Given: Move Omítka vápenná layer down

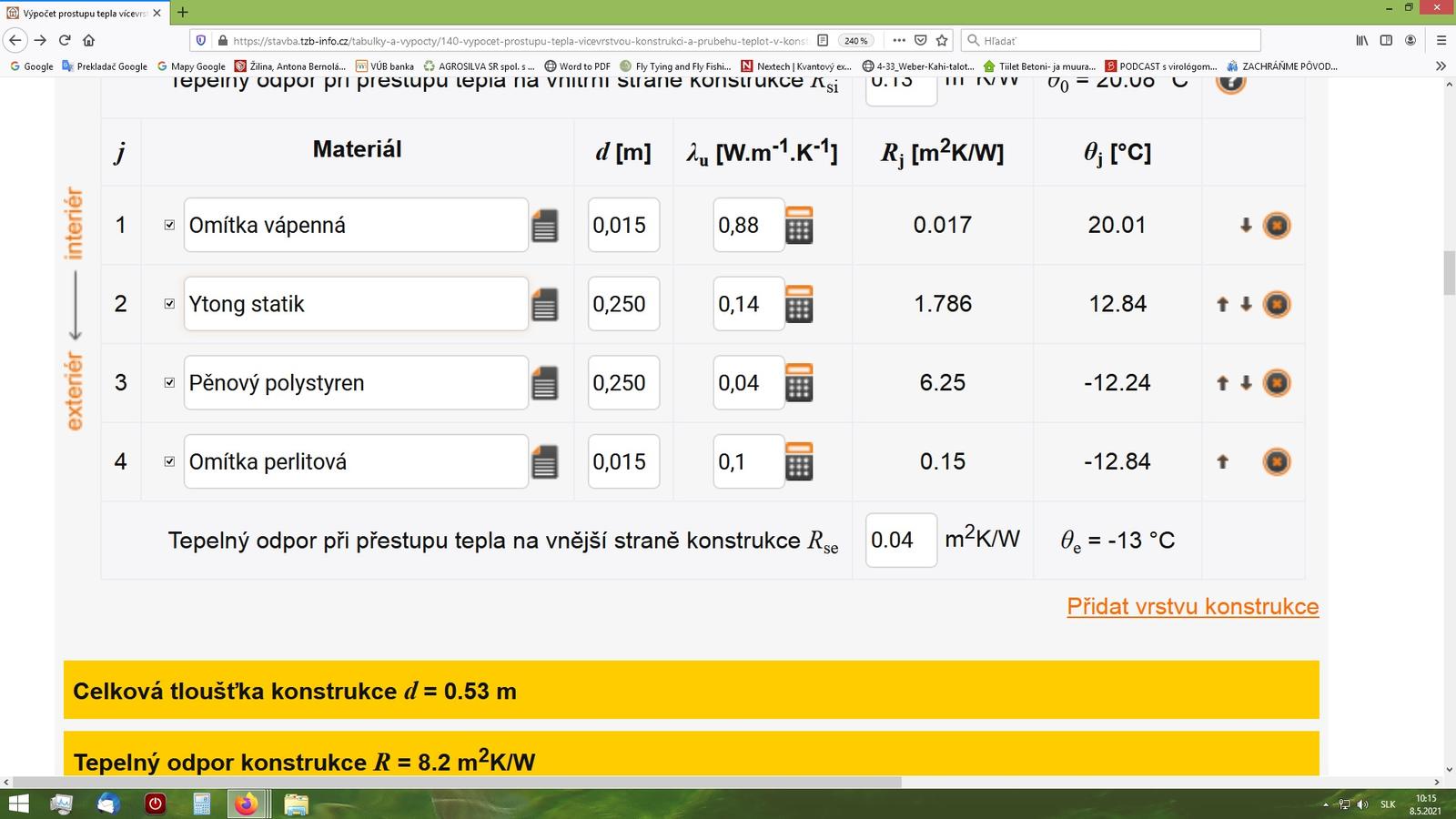Looking at the screenshot, I should pyautogui.click(x=1246, y=226).
